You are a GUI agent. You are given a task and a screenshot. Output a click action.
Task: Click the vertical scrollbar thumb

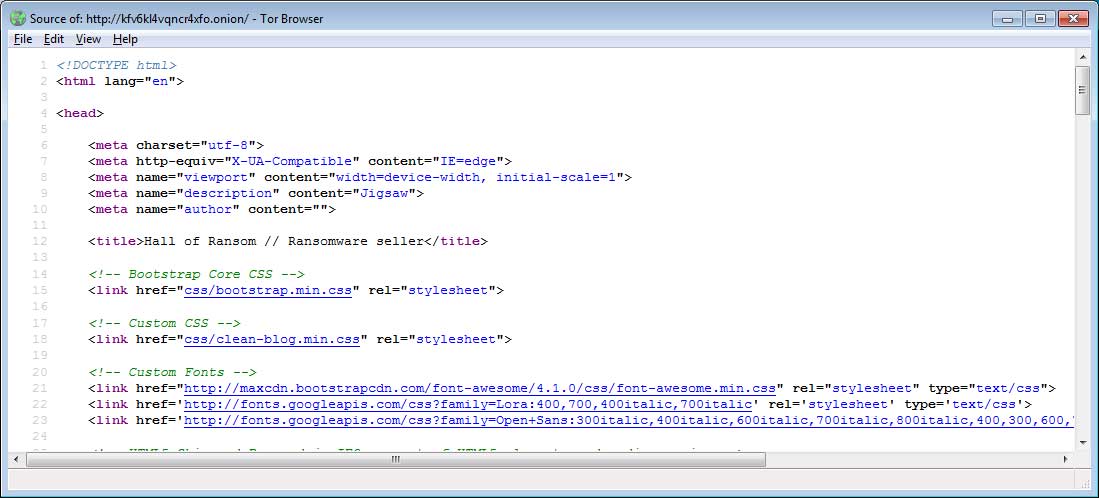[1082, 88]
